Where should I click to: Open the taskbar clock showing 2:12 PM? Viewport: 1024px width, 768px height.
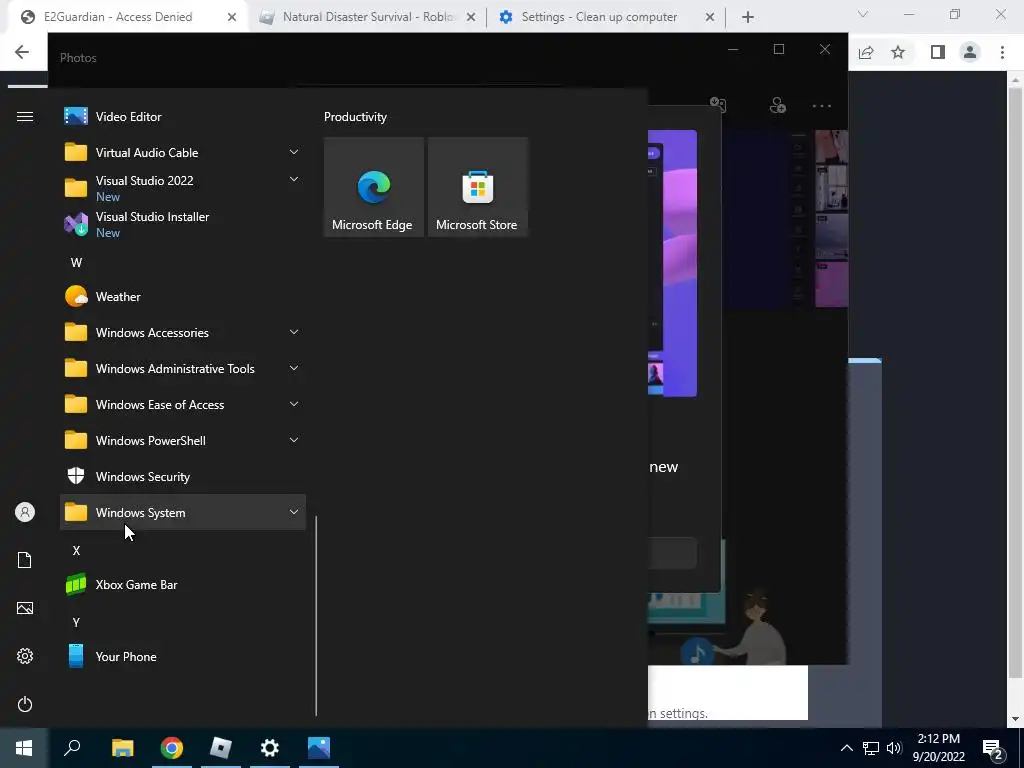point(938,748)
